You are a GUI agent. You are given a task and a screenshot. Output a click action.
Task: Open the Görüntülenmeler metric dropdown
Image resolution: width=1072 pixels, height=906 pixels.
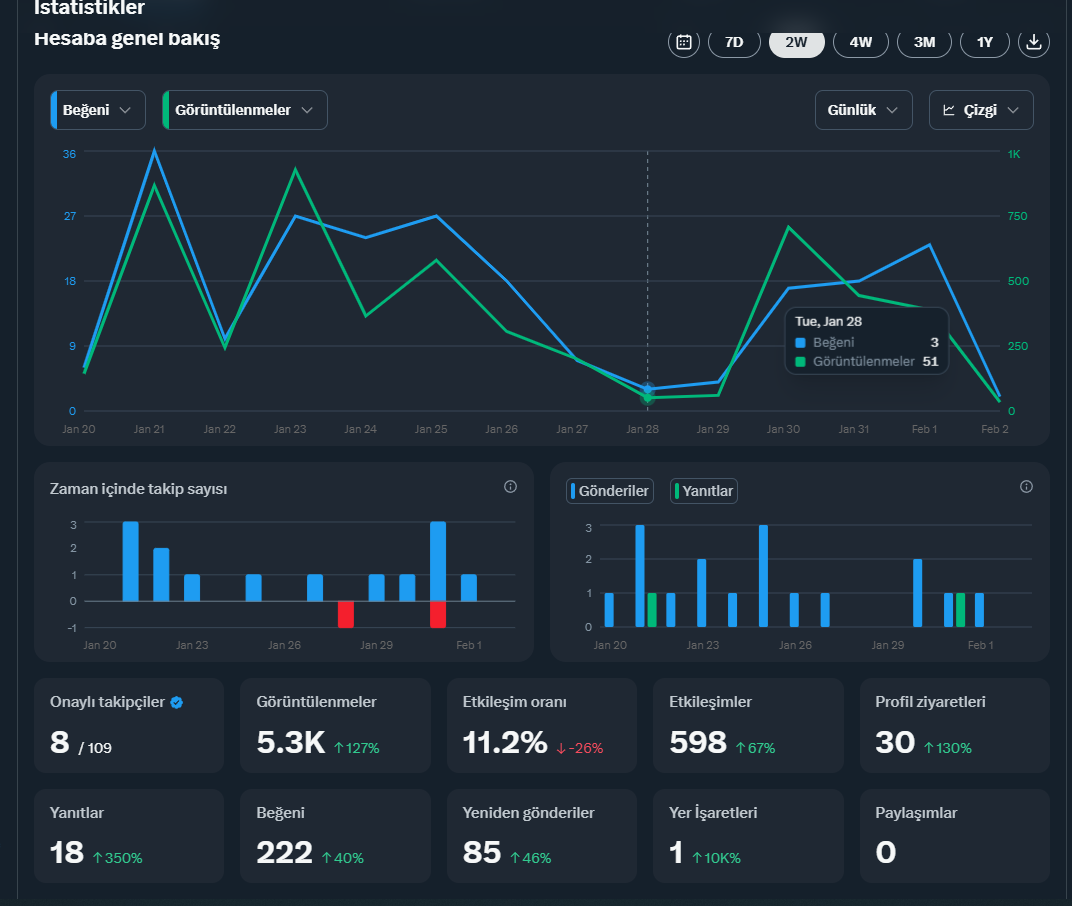pos(245,110)
